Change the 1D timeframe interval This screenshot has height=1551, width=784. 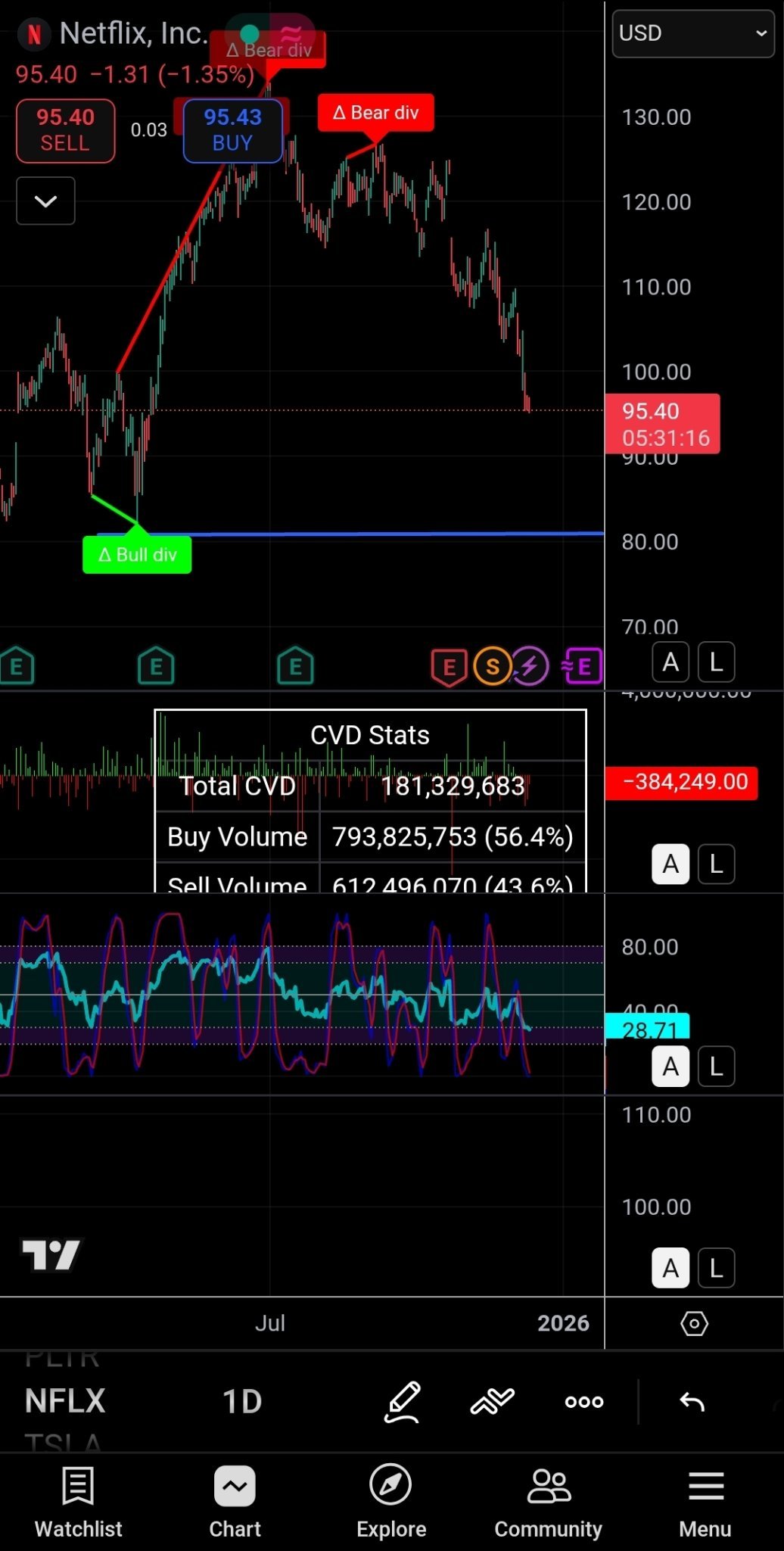click(x=242, y=1402)
